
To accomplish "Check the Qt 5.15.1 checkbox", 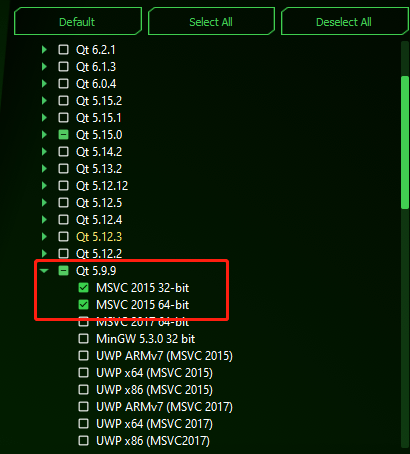I will tap(63, 118).
